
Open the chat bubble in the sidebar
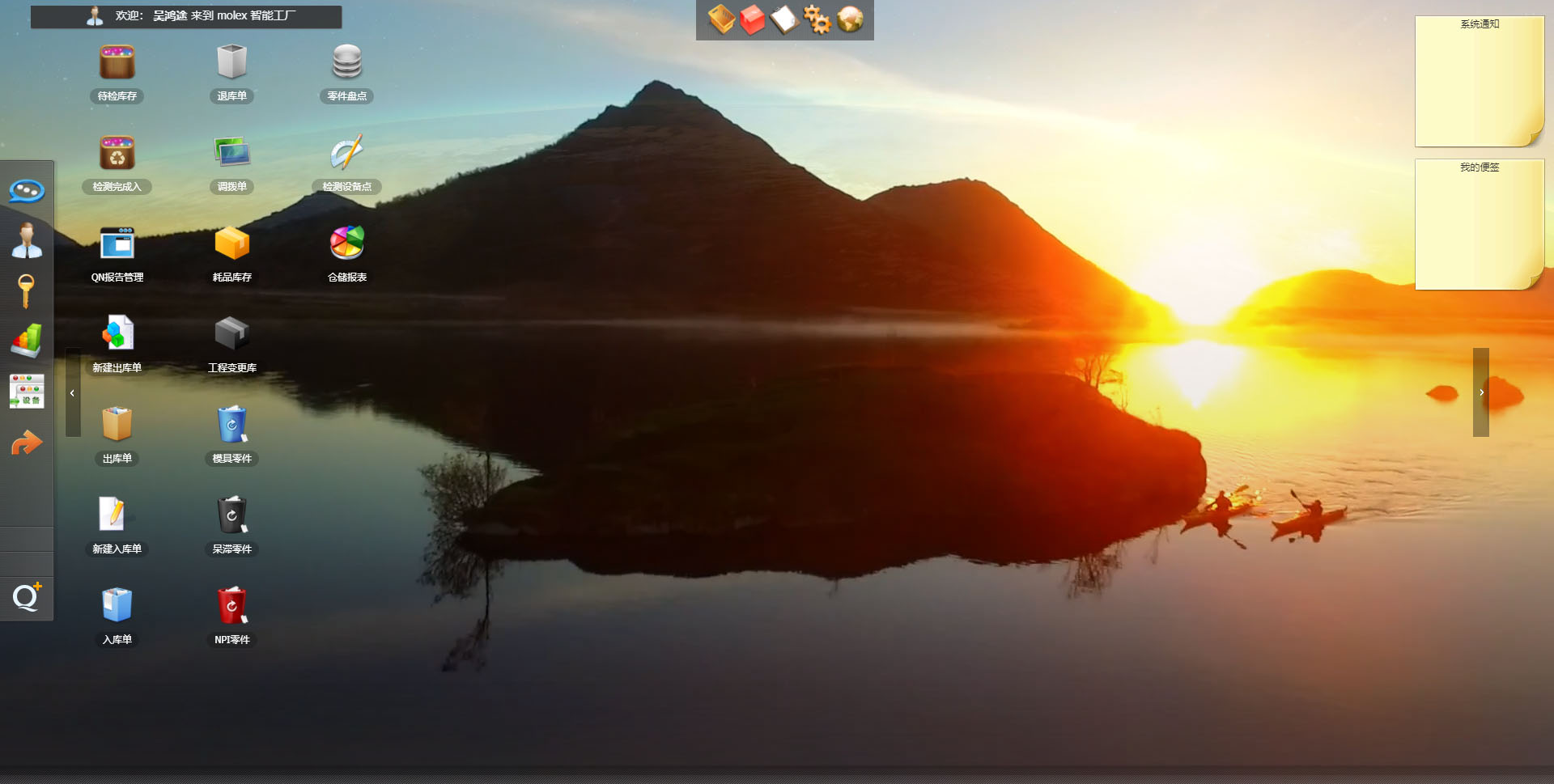[x=27, y=191]
